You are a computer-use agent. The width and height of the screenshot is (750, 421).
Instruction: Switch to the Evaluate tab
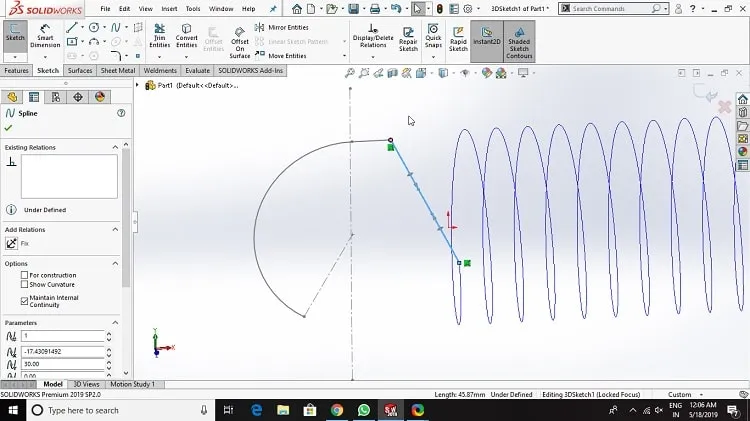click(198, 70)
